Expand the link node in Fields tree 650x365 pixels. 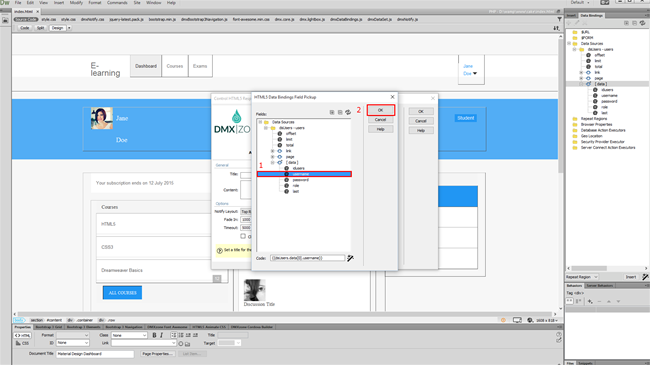[272, 151]
